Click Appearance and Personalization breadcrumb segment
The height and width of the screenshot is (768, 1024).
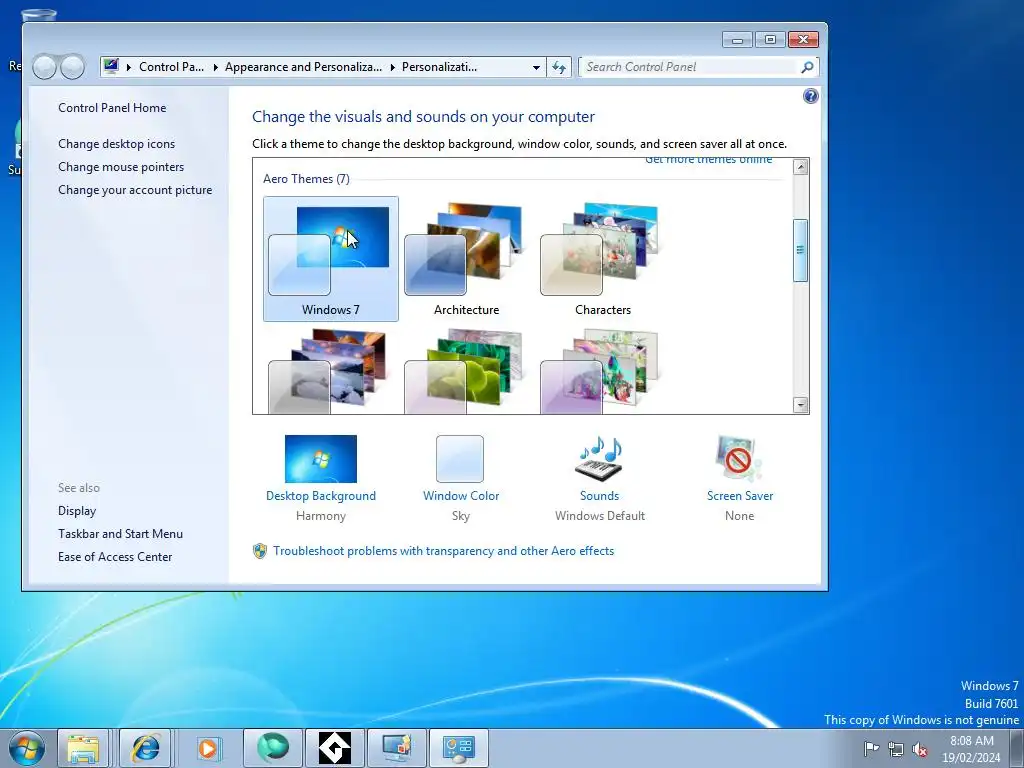[303, 67]
